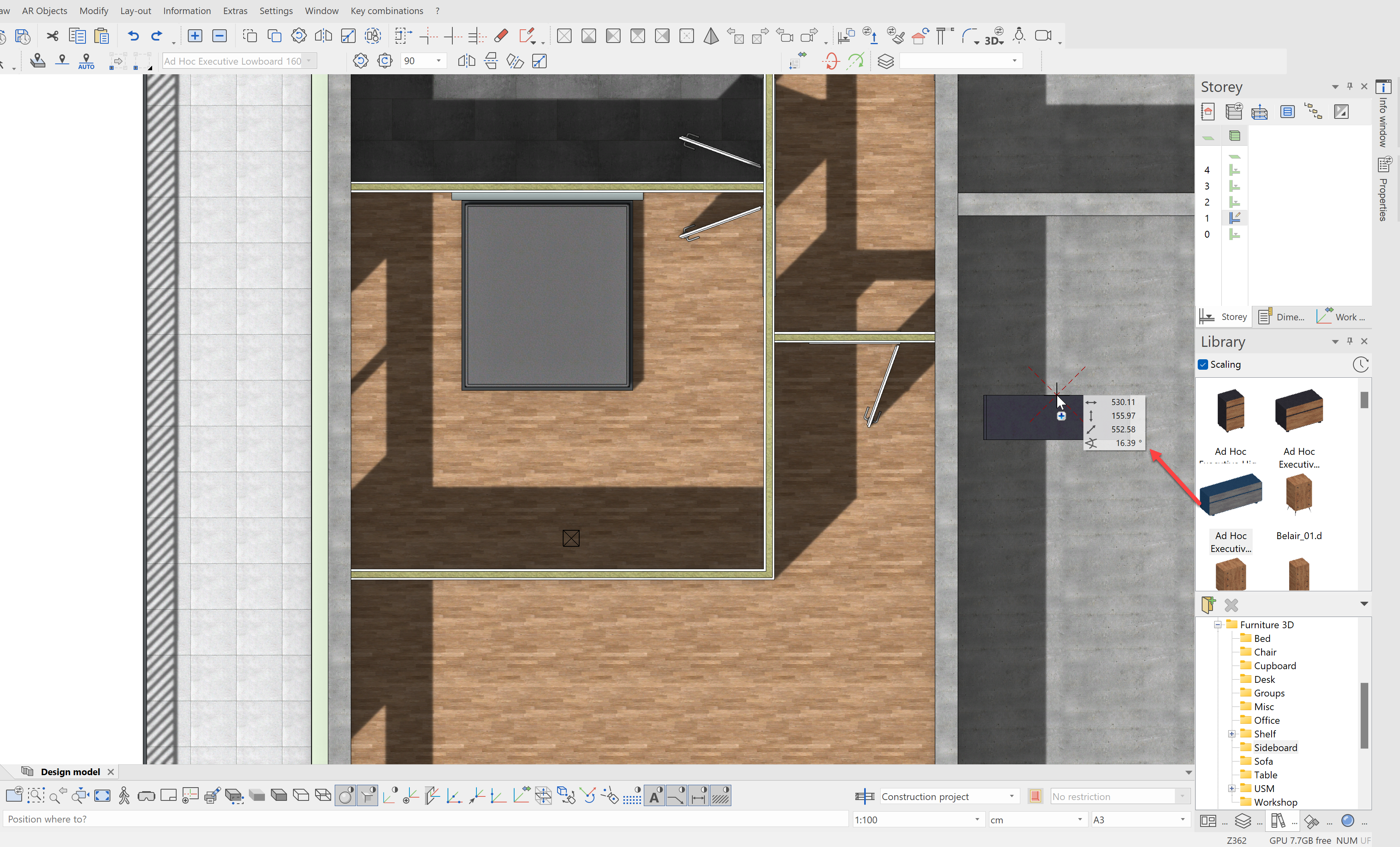Click the Cut scissors icon
The width and height of the screenshot is (1400, 847).
52,37
